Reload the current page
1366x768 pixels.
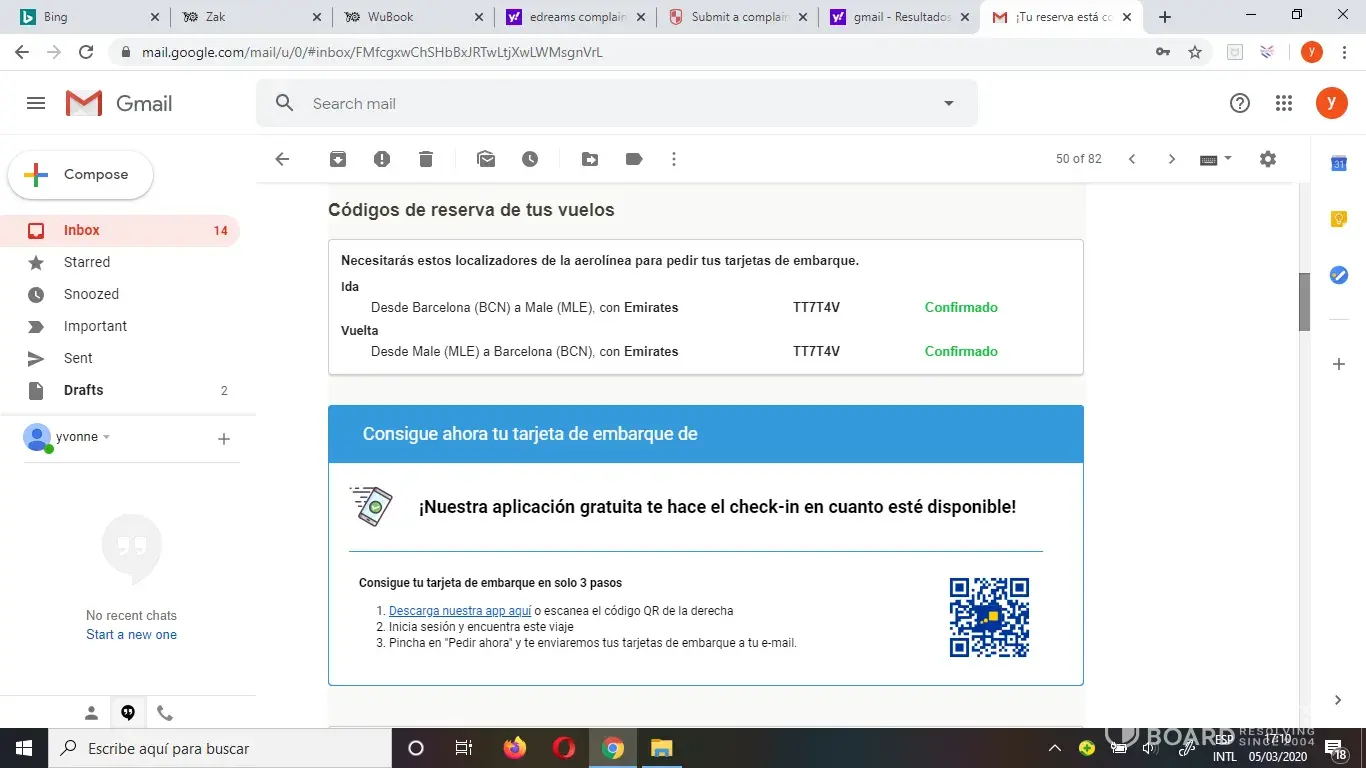point(86,52)
